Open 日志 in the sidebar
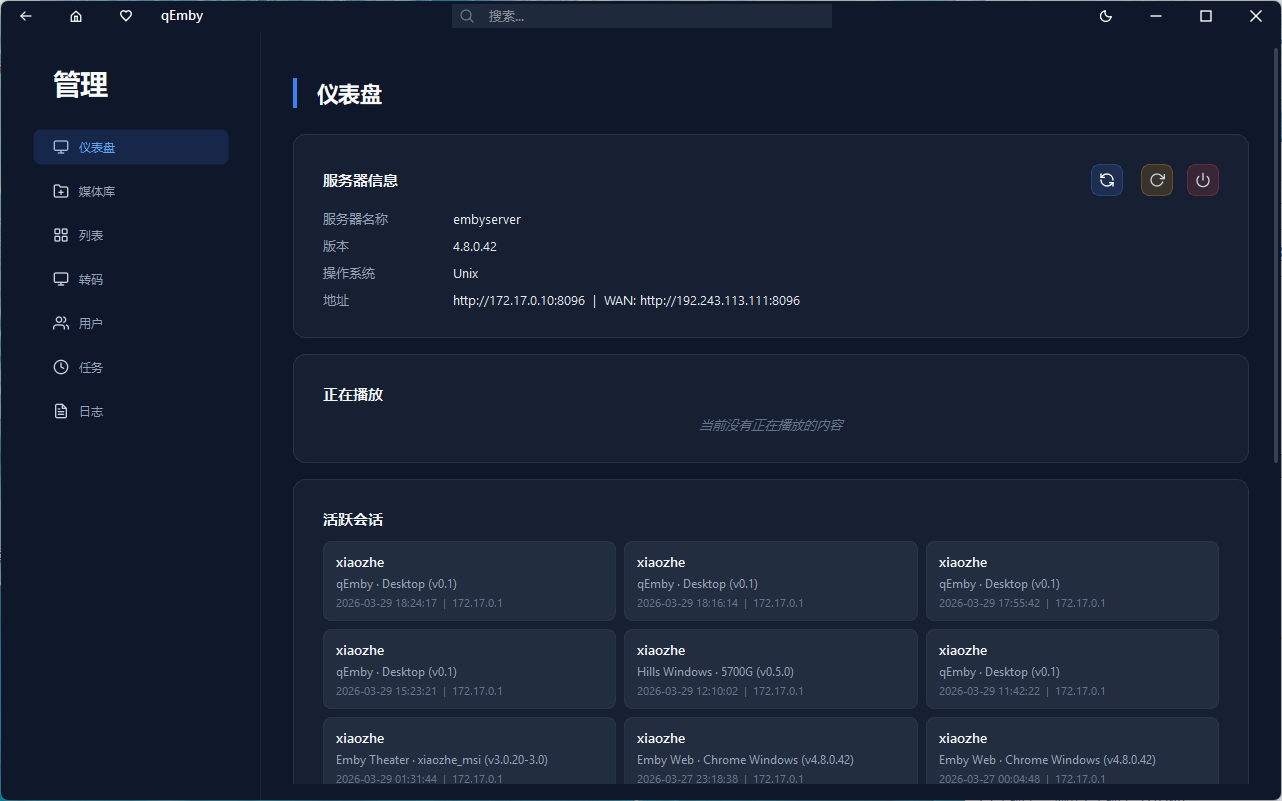Viewport: 1282px width, 801px height. coord(131,411)
